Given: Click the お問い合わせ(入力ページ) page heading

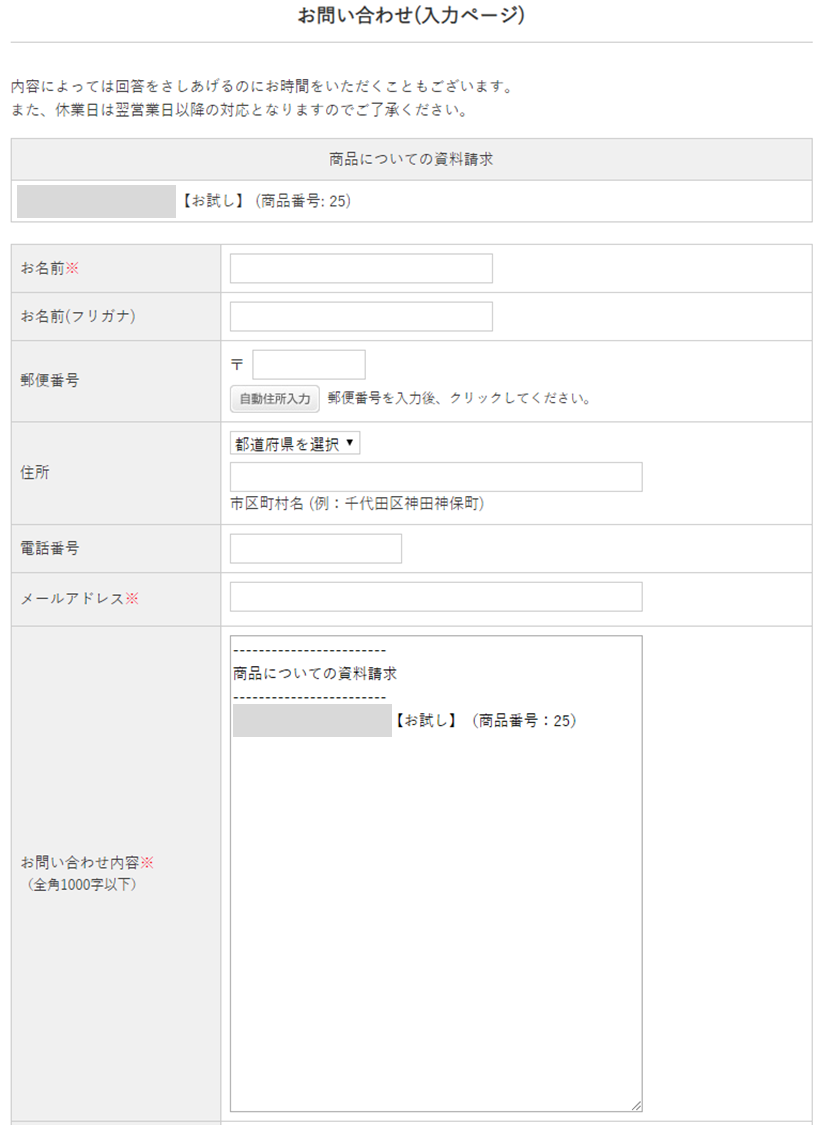Looking at the screenshot, I should pos(411,15).
